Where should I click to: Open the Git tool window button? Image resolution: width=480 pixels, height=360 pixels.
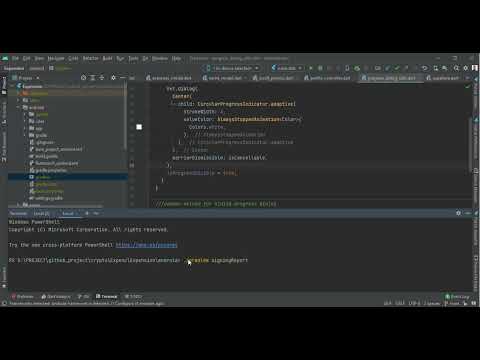point(83,296)
